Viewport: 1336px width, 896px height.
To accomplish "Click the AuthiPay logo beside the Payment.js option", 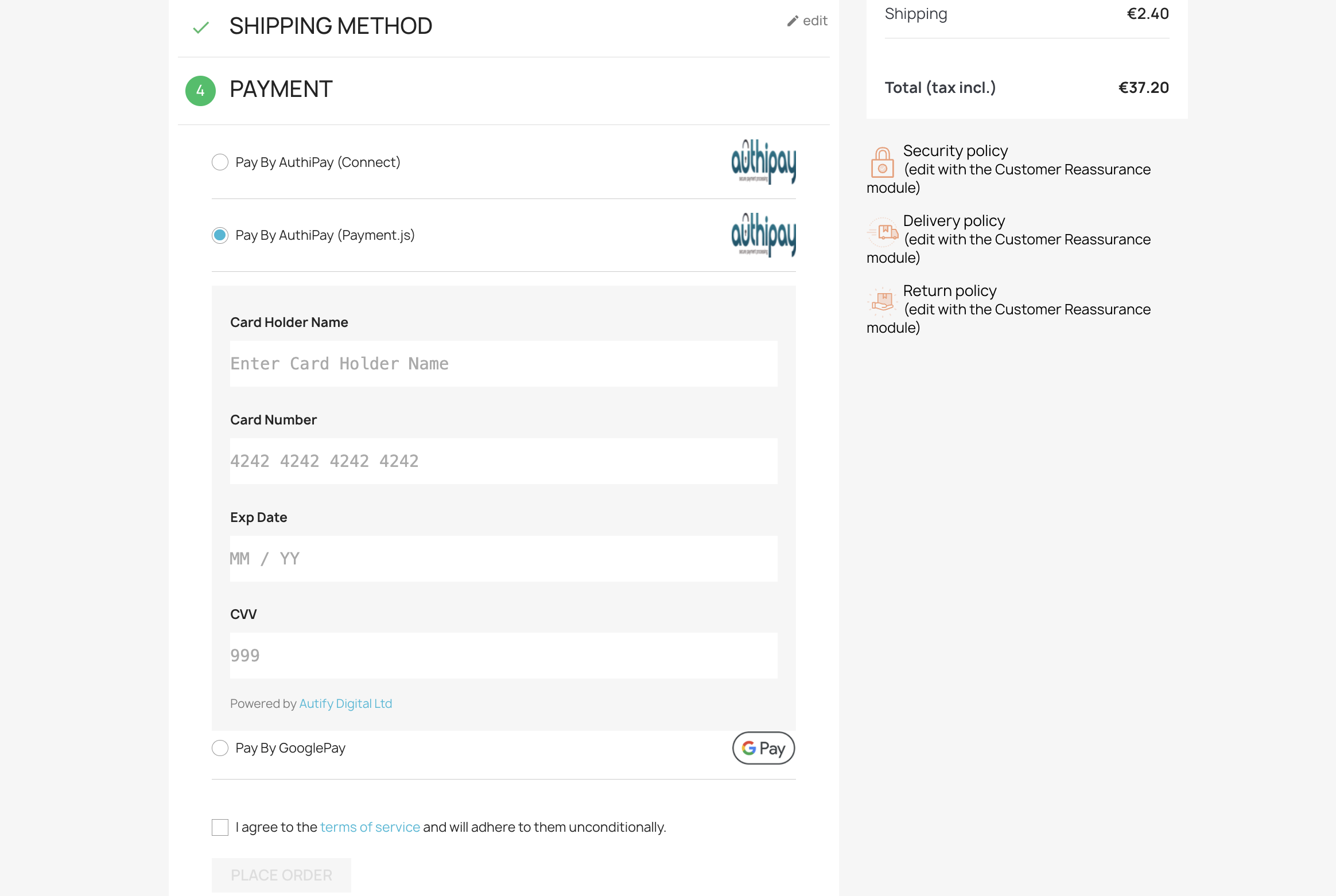I will click(763, 235).
